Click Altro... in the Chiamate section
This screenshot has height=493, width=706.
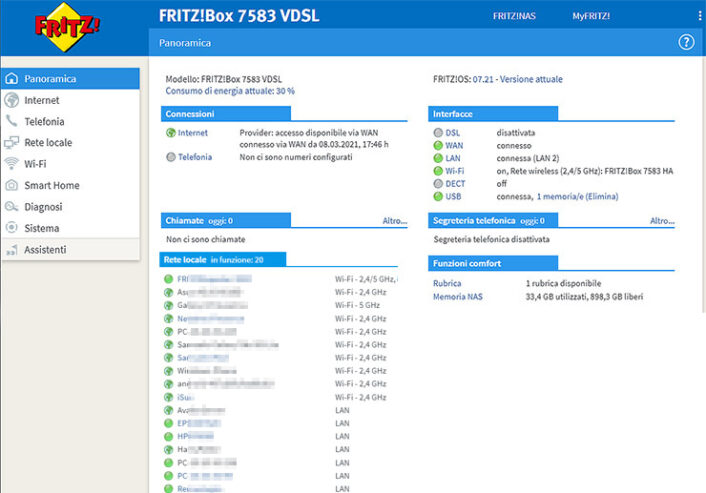pos(394,220)
